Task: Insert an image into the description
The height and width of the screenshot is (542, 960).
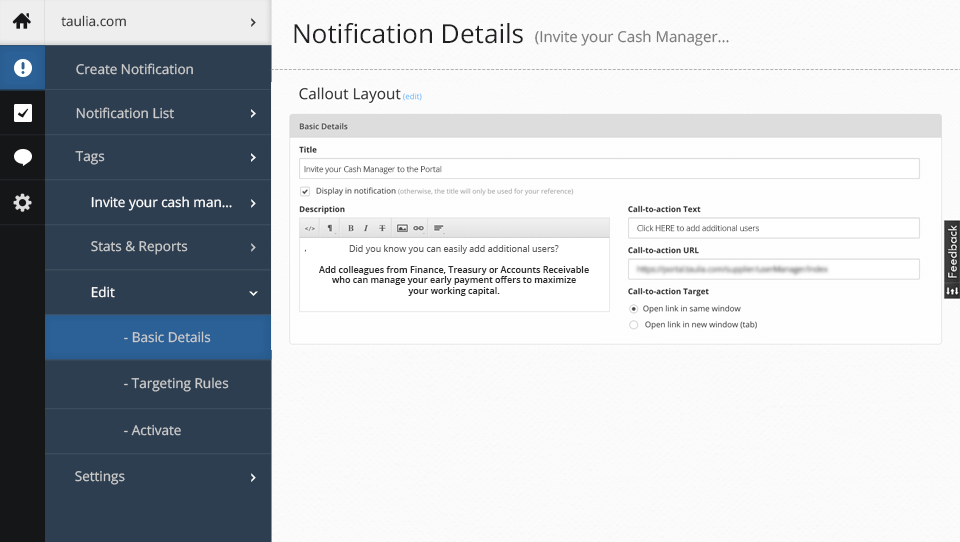Action: coord(402,228)
